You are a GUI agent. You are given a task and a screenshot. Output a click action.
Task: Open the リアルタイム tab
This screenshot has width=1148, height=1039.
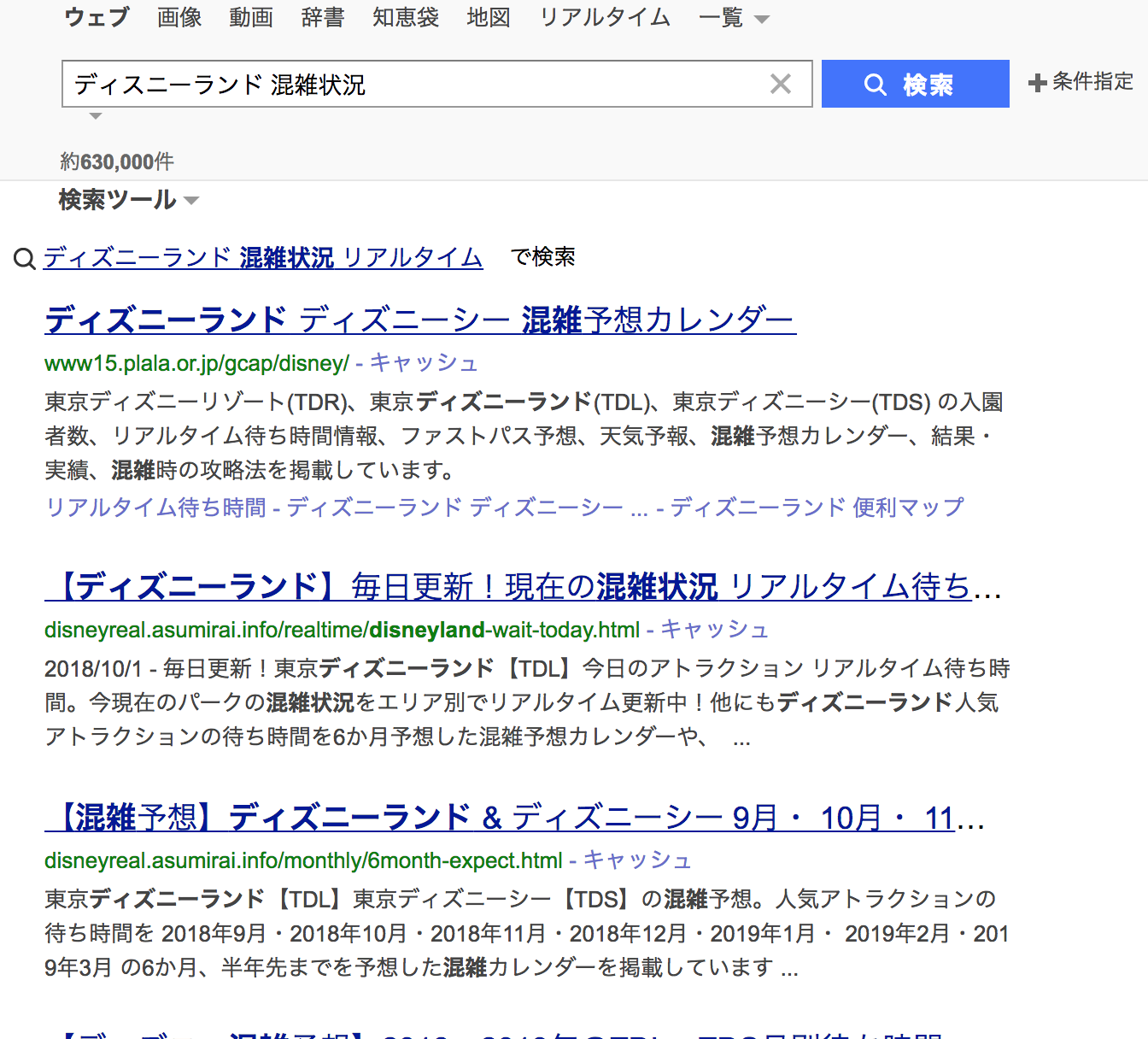point(605,17)
